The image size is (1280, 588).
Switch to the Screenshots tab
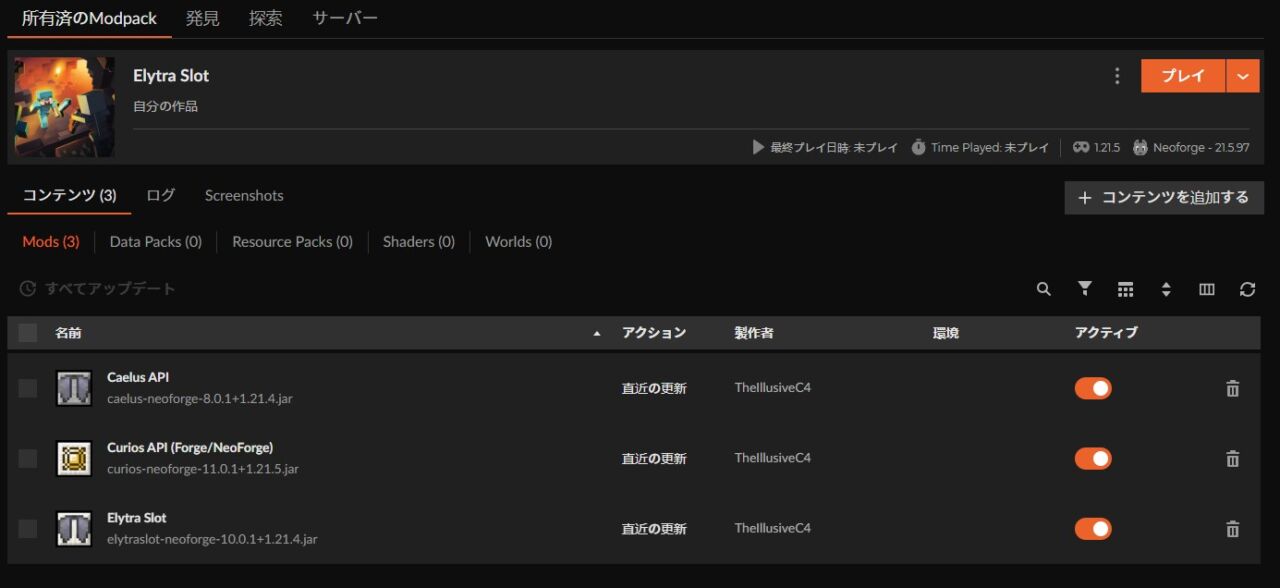point(243,195)
